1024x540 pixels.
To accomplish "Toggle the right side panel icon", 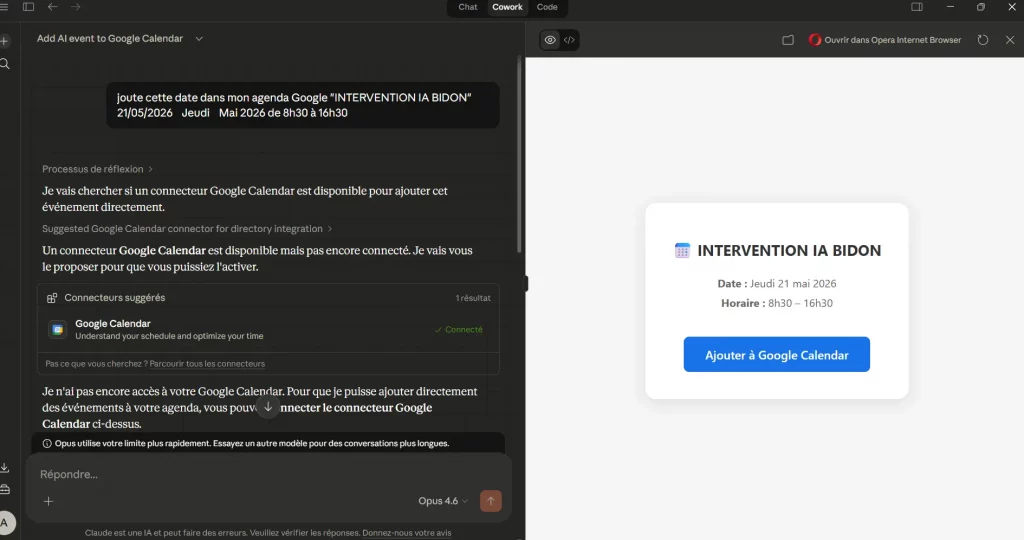I will [x=917, y=7].
